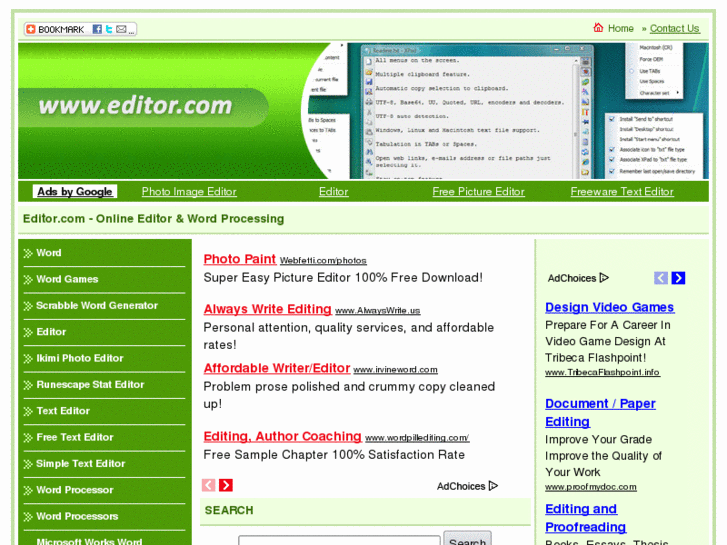Click the double-chevron icon beside Free Text Editor
This screenshot has width=727, height=545.
tap(28, 438)
